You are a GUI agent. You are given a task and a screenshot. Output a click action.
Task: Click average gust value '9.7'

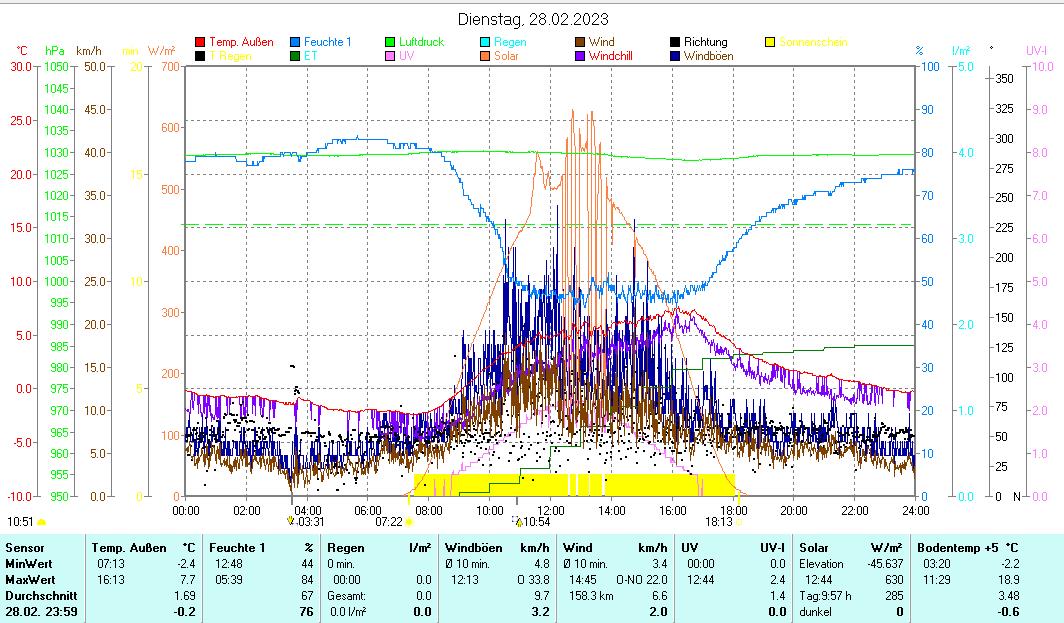(542, 596)
